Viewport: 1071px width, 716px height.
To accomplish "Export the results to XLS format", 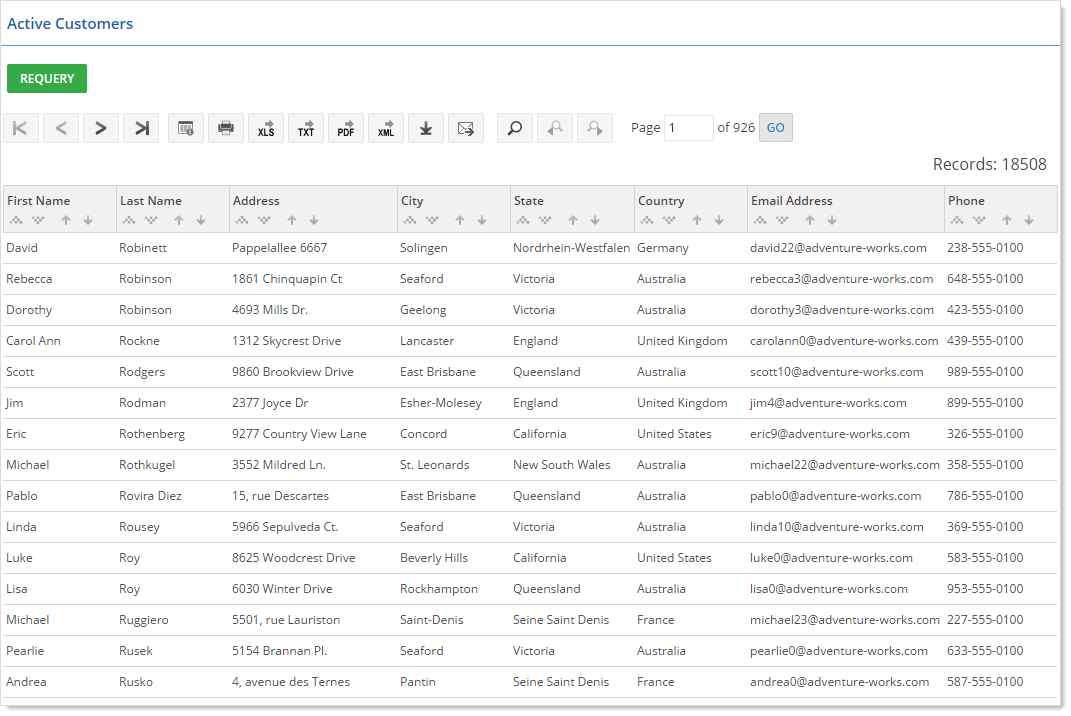I will point(265,127).
